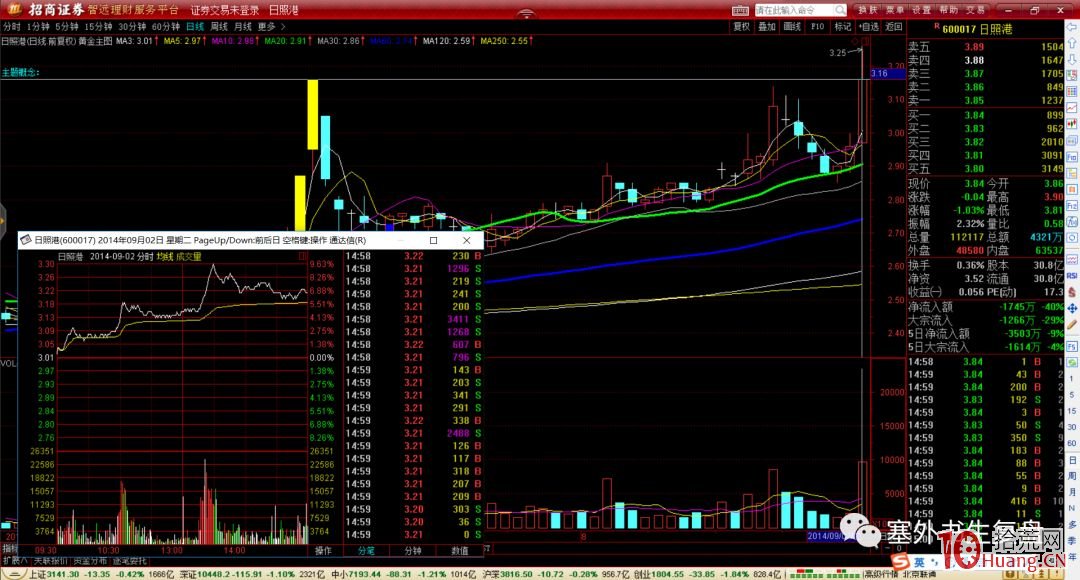Click the up arrow icon on right sidebar
The image size is (1080, 580).
click(1072, 43)
